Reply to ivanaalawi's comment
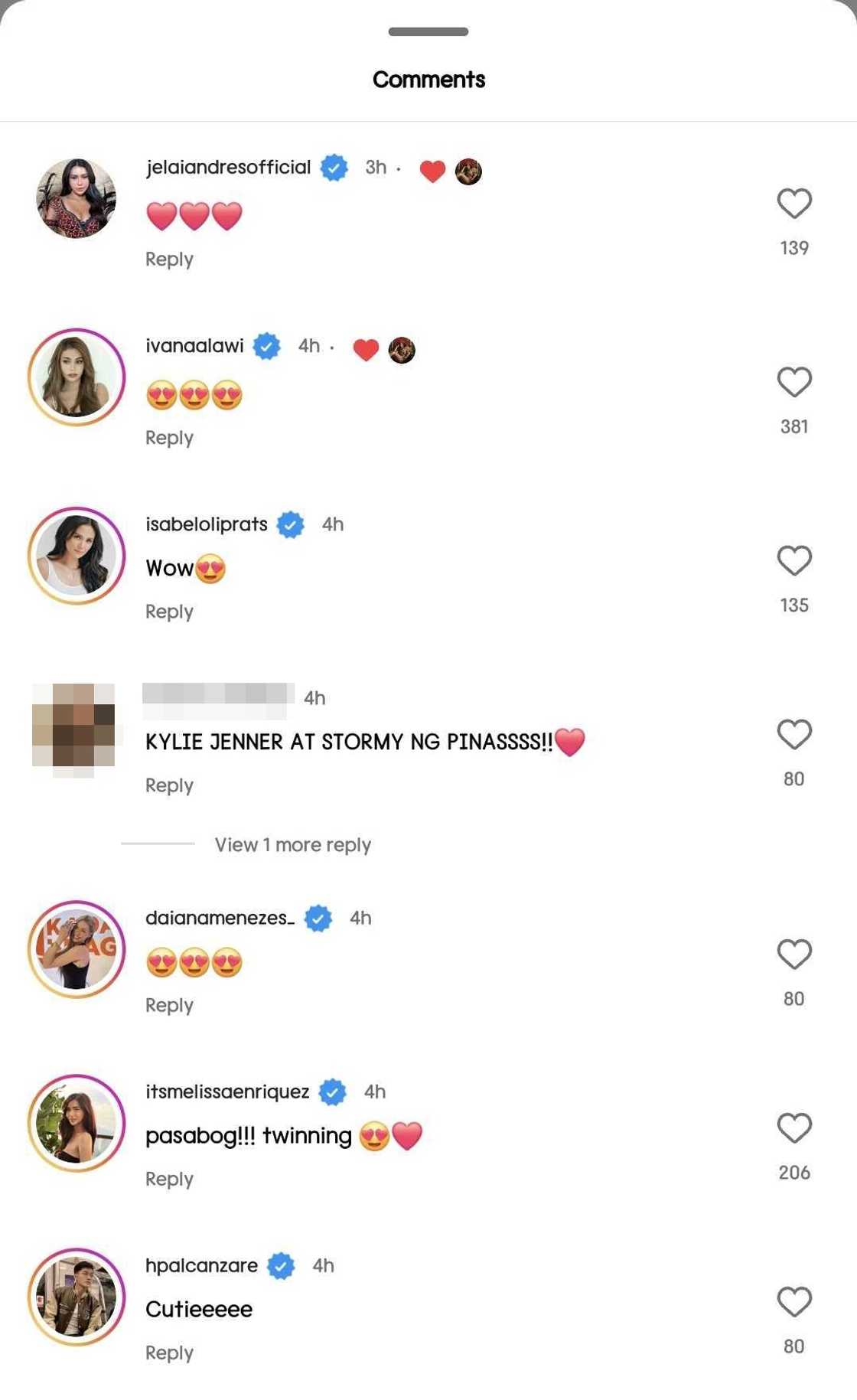Screen dimensions: 857x1400 click(x=169, y=438)
